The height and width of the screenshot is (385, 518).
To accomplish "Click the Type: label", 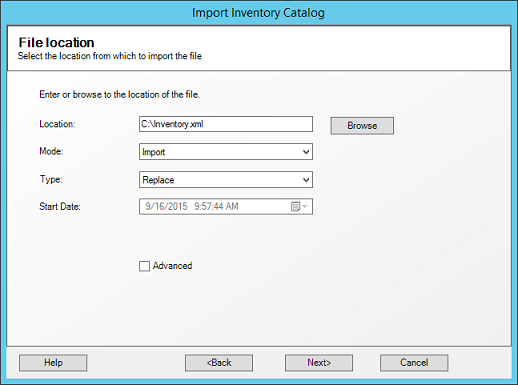I will pos(51,179).
